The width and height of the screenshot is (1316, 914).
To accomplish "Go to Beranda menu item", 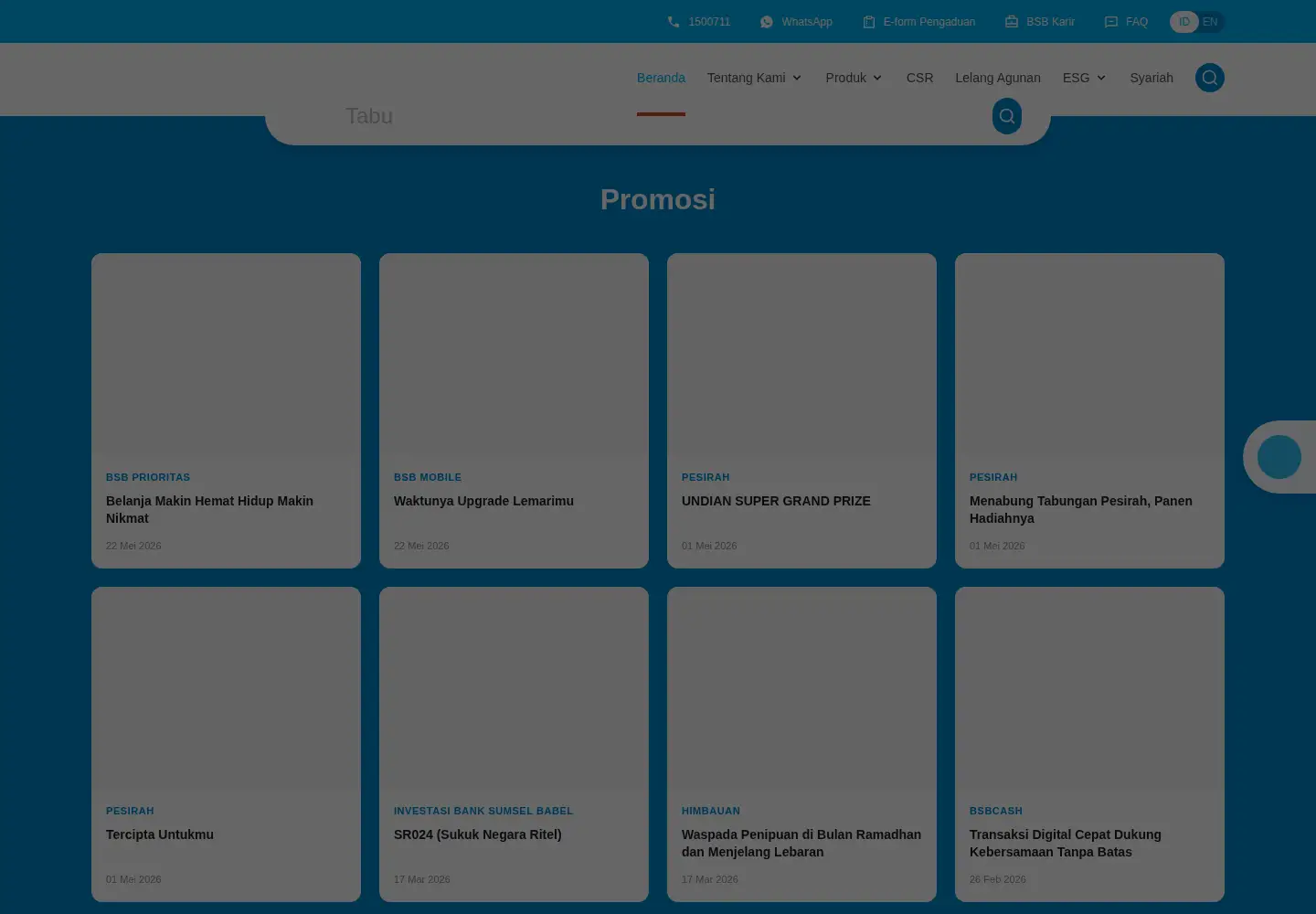I will [x=661, y=78].
